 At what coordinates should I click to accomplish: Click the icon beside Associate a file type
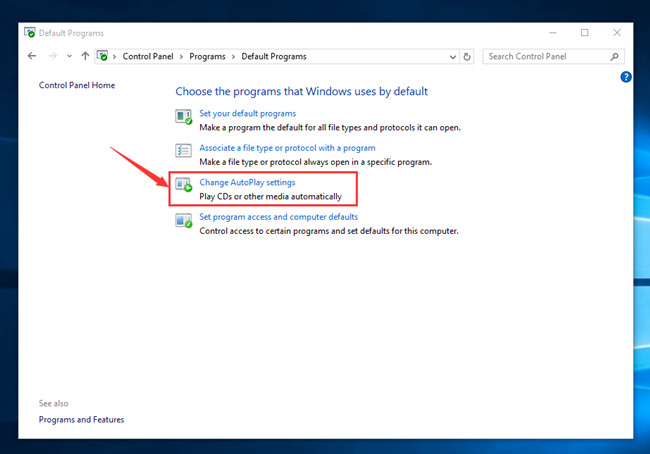[x=184, y=151]
